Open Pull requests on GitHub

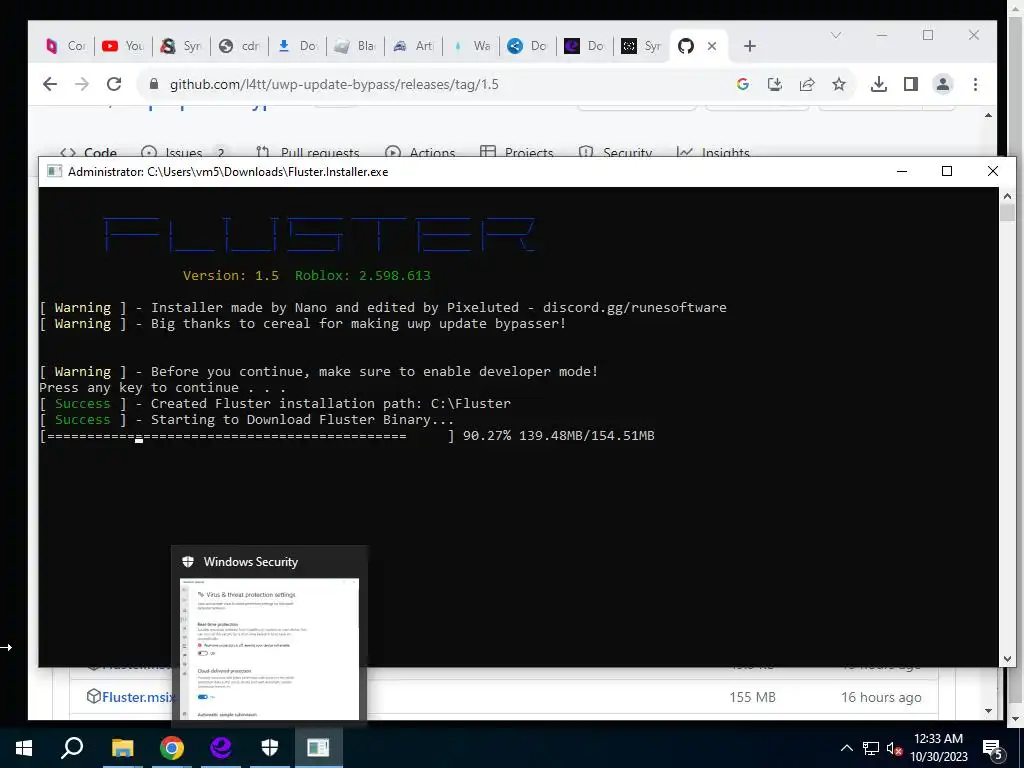coord(308,152)
